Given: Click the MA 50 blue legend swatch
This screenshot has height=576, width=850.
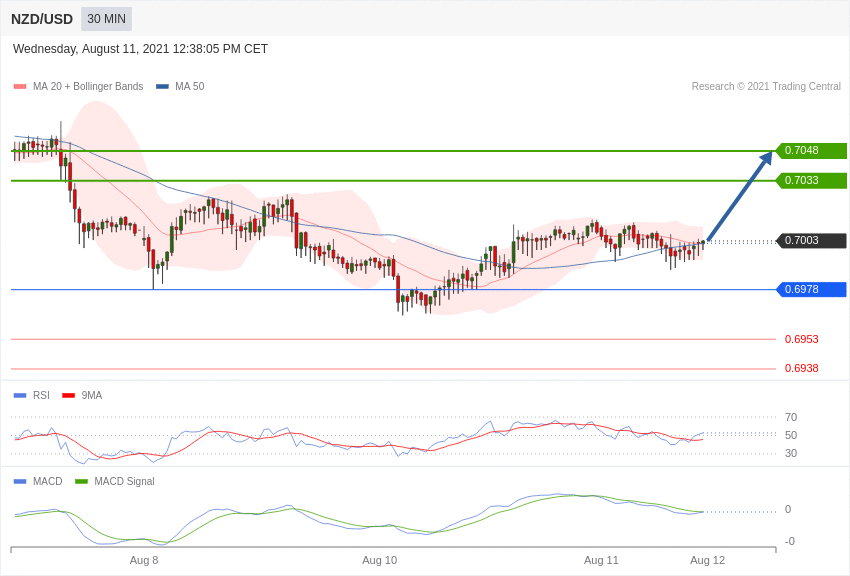Looking at the screenshot, I should click(x=162, y=87).
